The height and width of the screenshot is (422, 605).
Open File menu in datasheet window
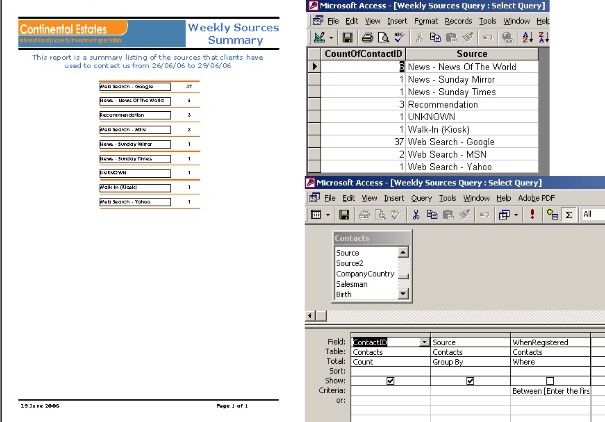(x=333, y=21)
